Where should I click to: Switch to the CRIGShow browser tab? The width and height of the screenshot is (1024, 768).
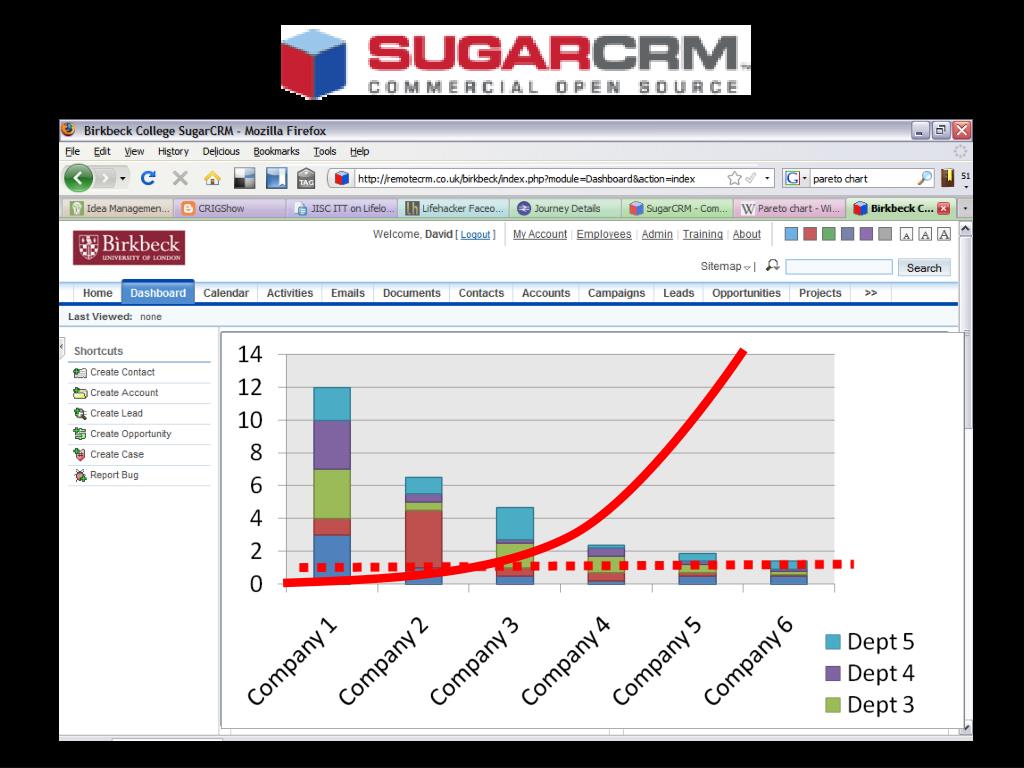tap(230, 208)
